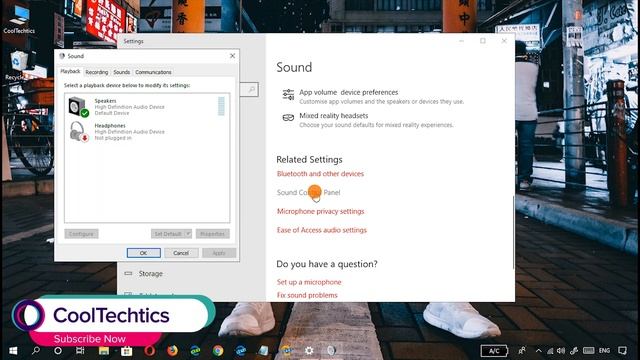Launch Firefox from taskbar

coord(172,351)
